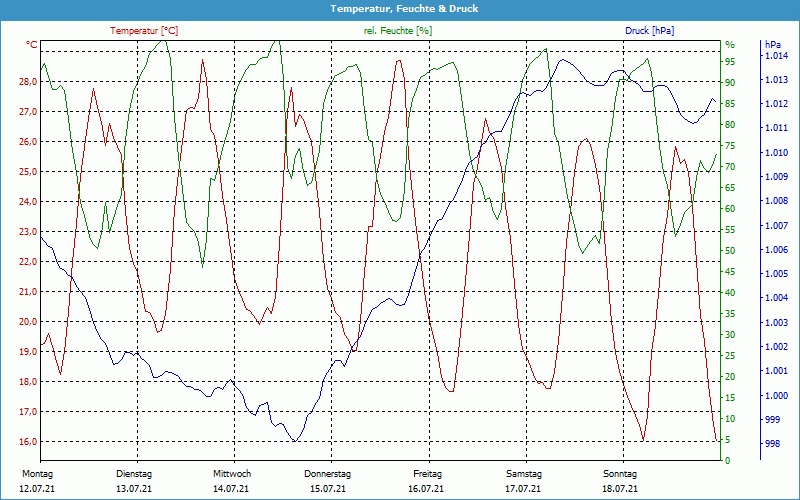Click the blue "1.008" pressure axis value
Screen dimensions: 800x500
click(777, 201)
